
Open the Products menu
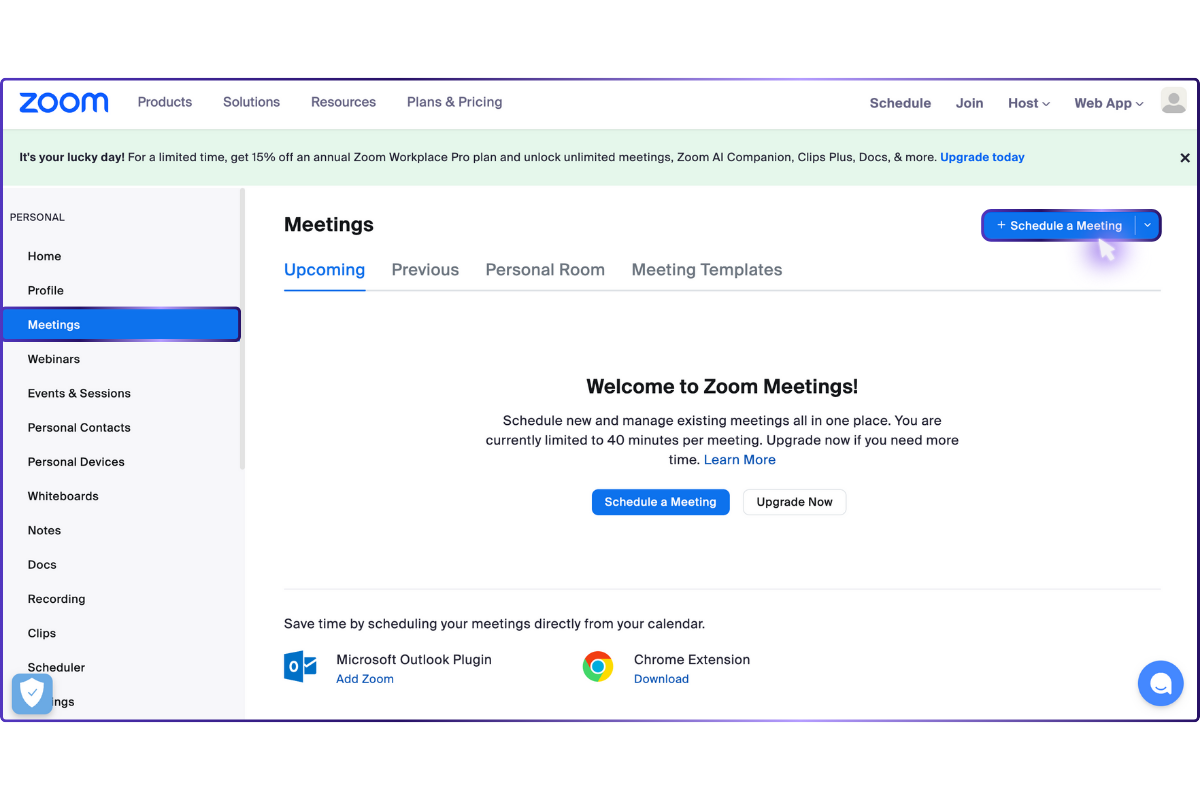coord(165,102)
